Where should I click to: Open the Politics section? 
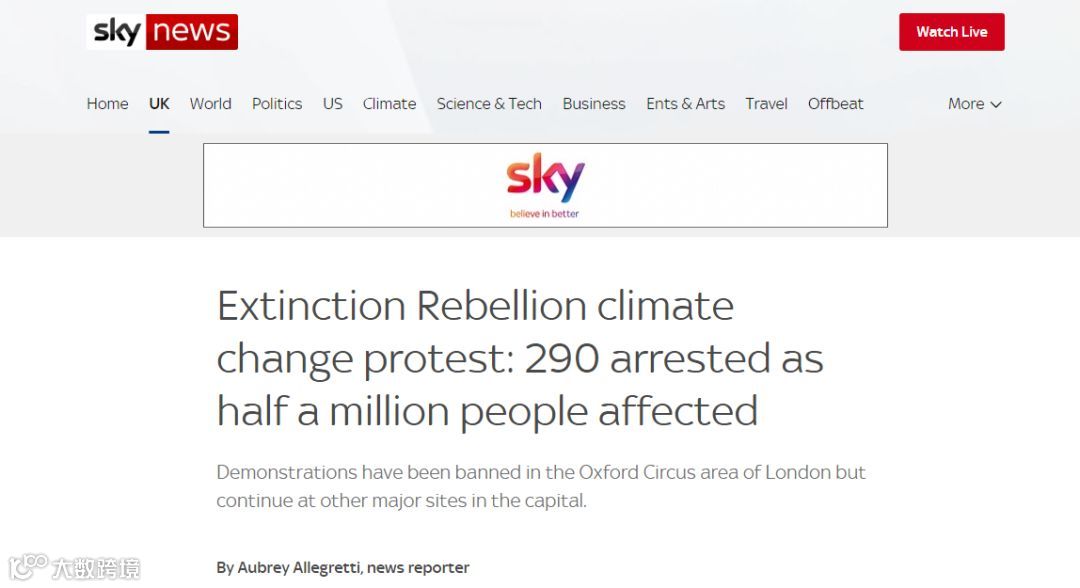click(x=277, y=104)
